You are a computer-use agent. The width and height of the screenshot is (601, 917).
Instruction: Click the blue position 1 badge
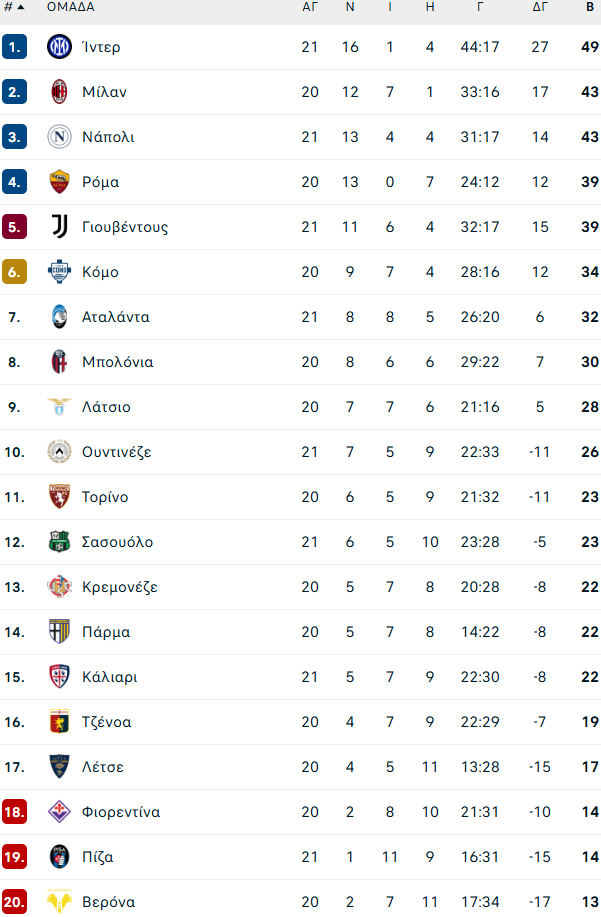click(x=14, y=47)
